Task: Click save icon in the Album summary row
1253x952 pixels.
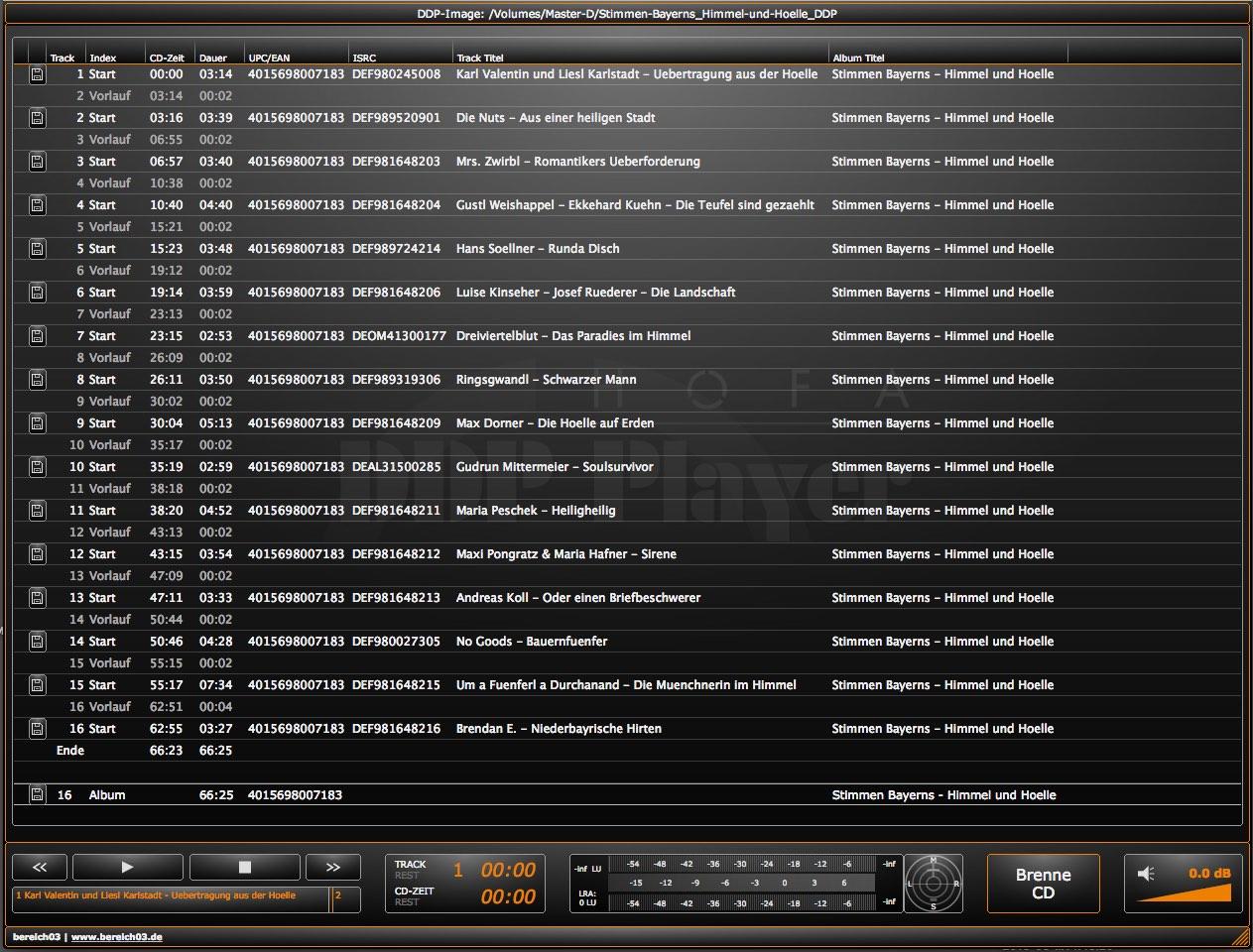Action: pos(37,794)
